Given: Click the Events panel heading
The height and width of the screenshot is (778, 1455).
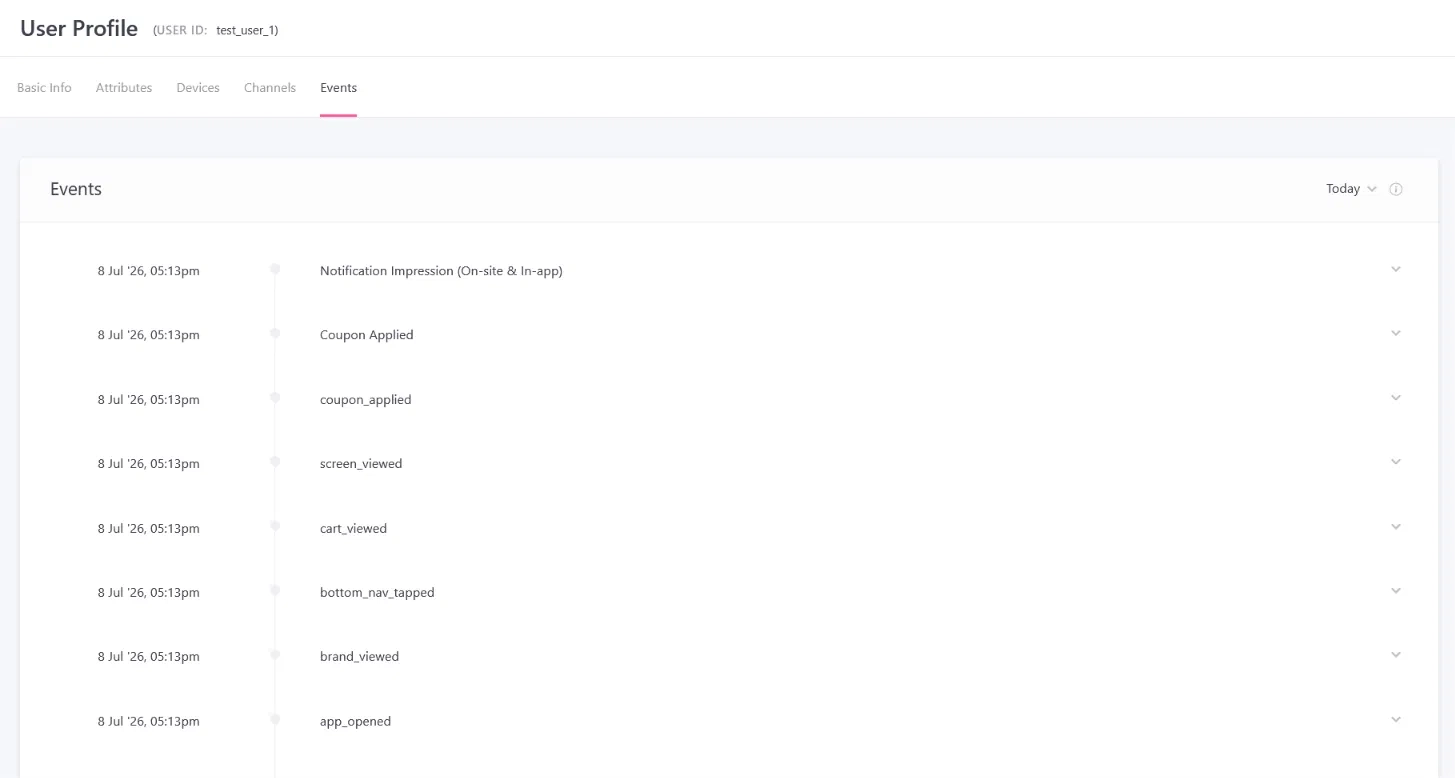Looking at the screenshot, I should point(76,189).
